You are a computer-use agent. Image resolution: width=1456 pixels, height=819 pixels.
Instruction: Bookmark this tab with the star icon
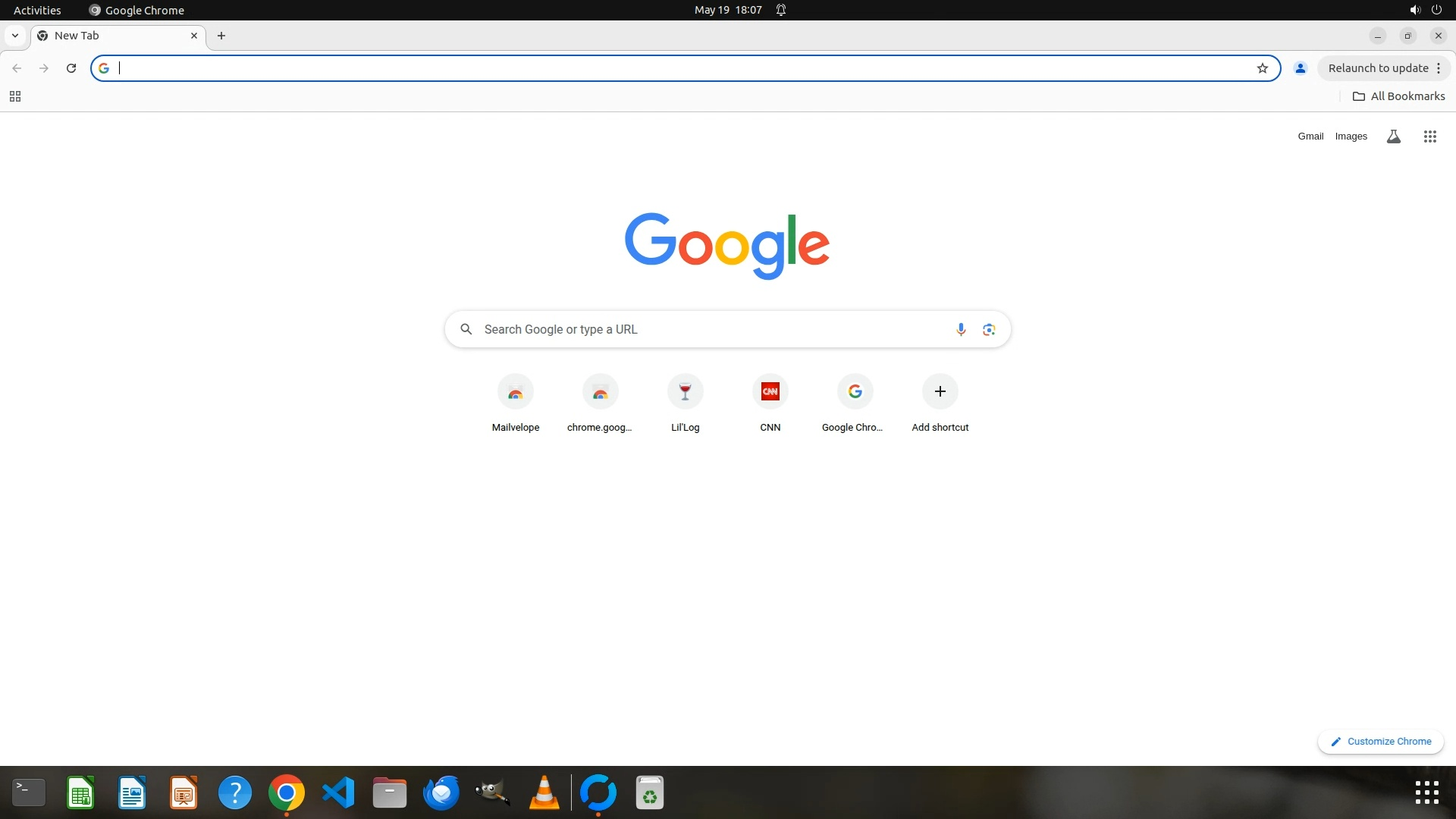point(1263,68)
